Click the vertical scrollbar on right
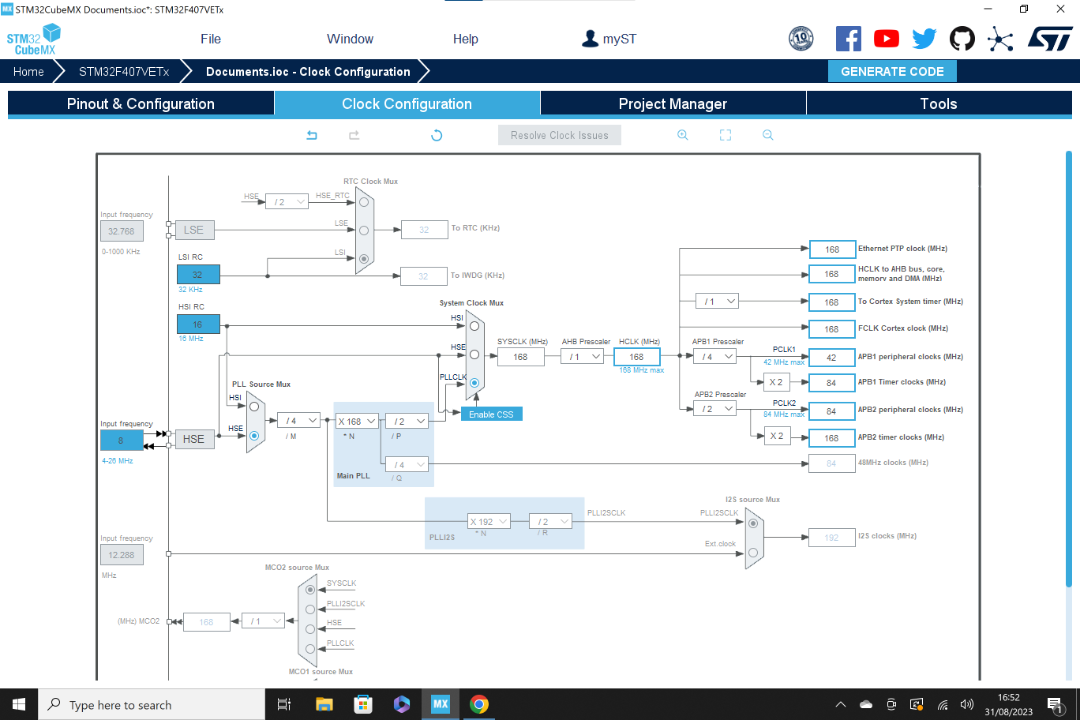This screenshot has width=1080, height=720. (1068, 369)
